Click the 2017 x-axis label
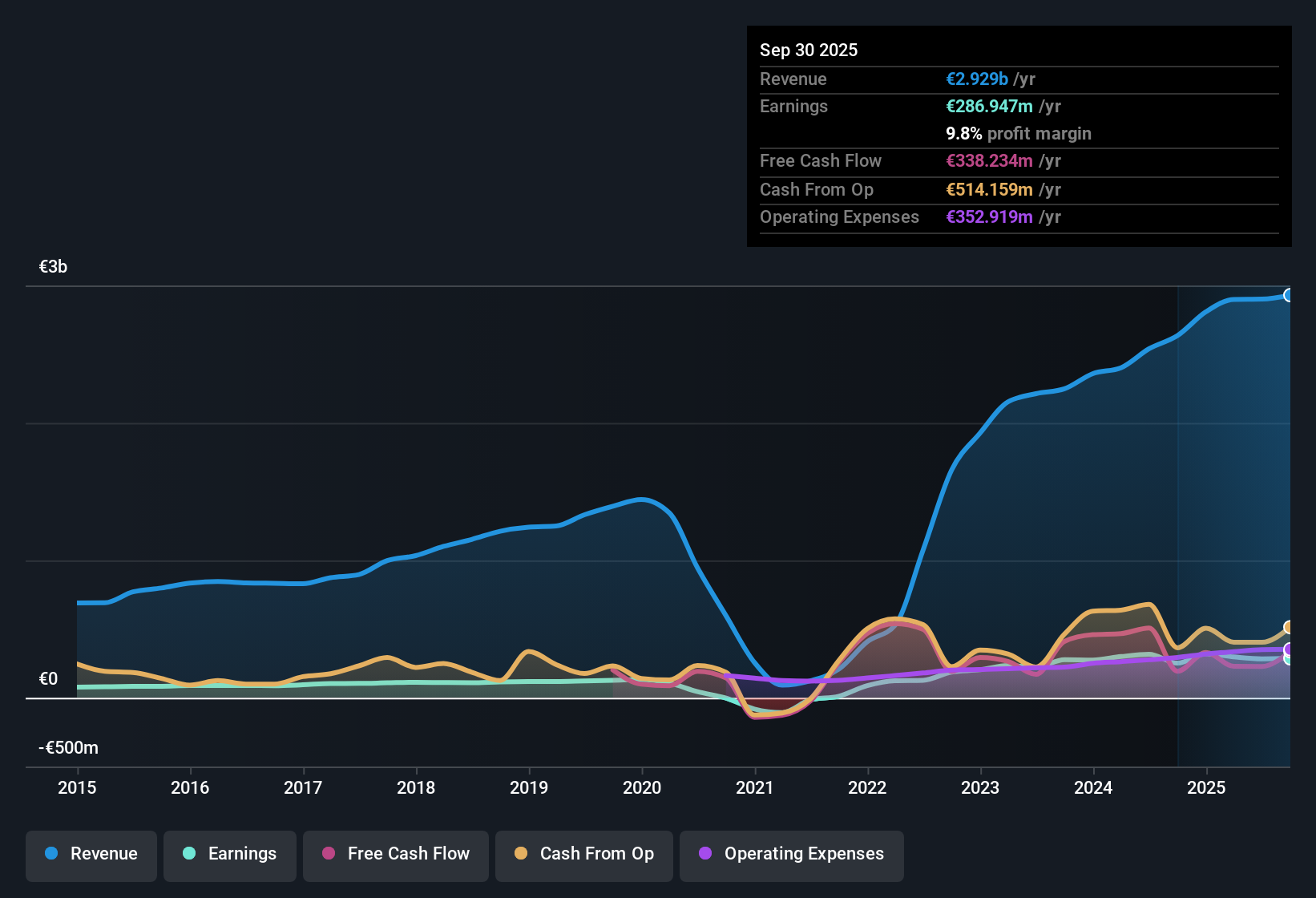The image size is (1316, 898). pyautogui.click(x=303, y=788)
